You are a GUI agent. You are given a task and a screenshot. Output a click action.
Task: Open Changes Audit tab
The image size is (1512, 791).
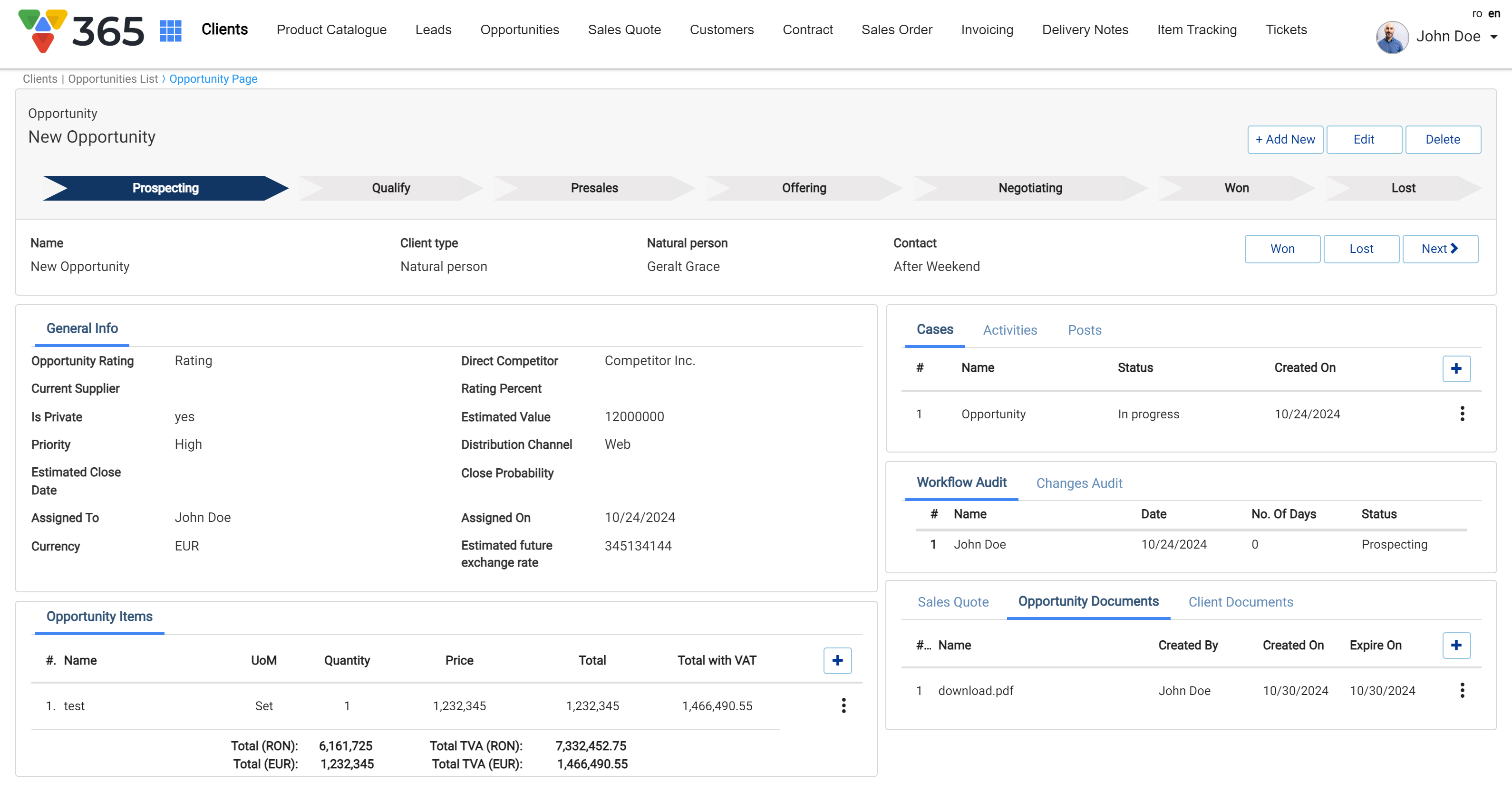tap(1078, 483)
